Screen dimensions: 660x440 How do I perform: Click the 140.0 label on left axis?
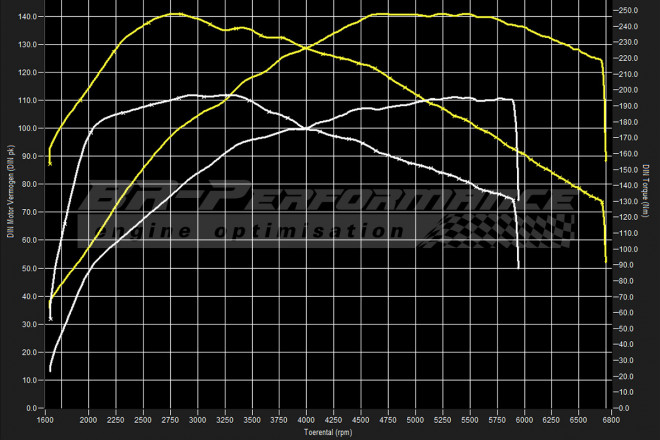click(x=30, y=17)
